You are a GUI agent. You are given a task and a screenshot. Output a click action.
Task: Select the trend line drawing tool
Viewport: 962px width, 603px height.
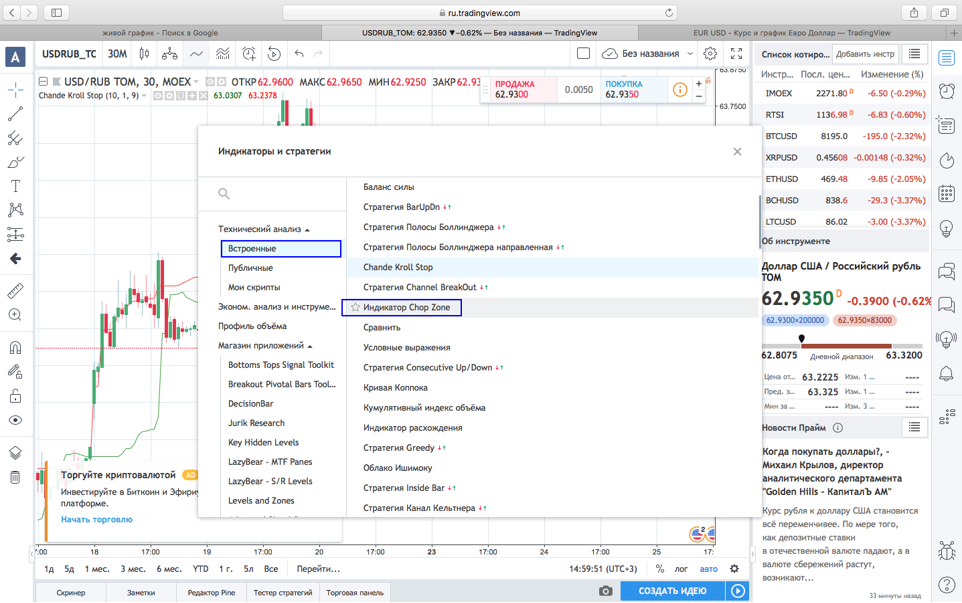[15, 113]
